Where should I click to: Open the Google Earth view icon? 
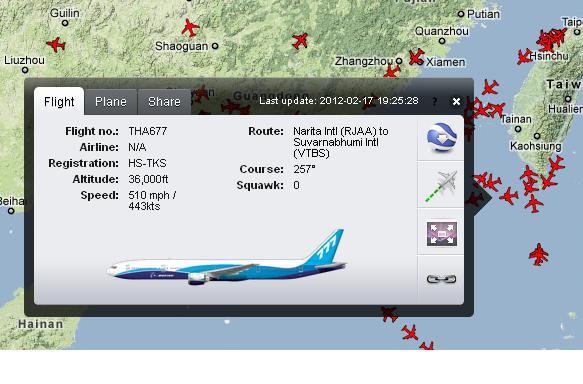pos(441,138)
